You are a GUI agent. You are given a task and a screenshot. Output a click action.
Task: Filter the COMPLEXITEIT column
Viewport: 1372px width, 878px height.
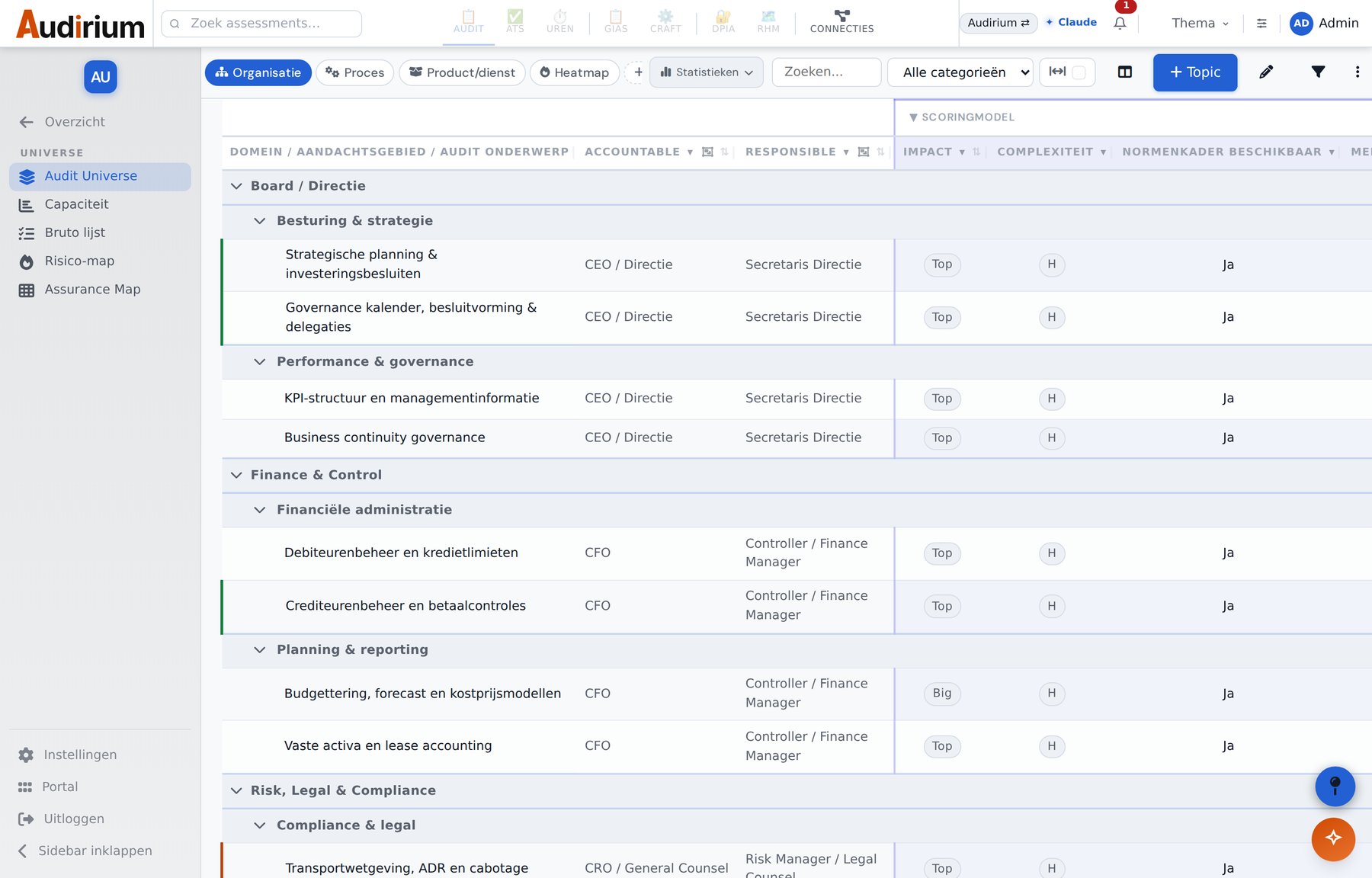click(1103, 152)
